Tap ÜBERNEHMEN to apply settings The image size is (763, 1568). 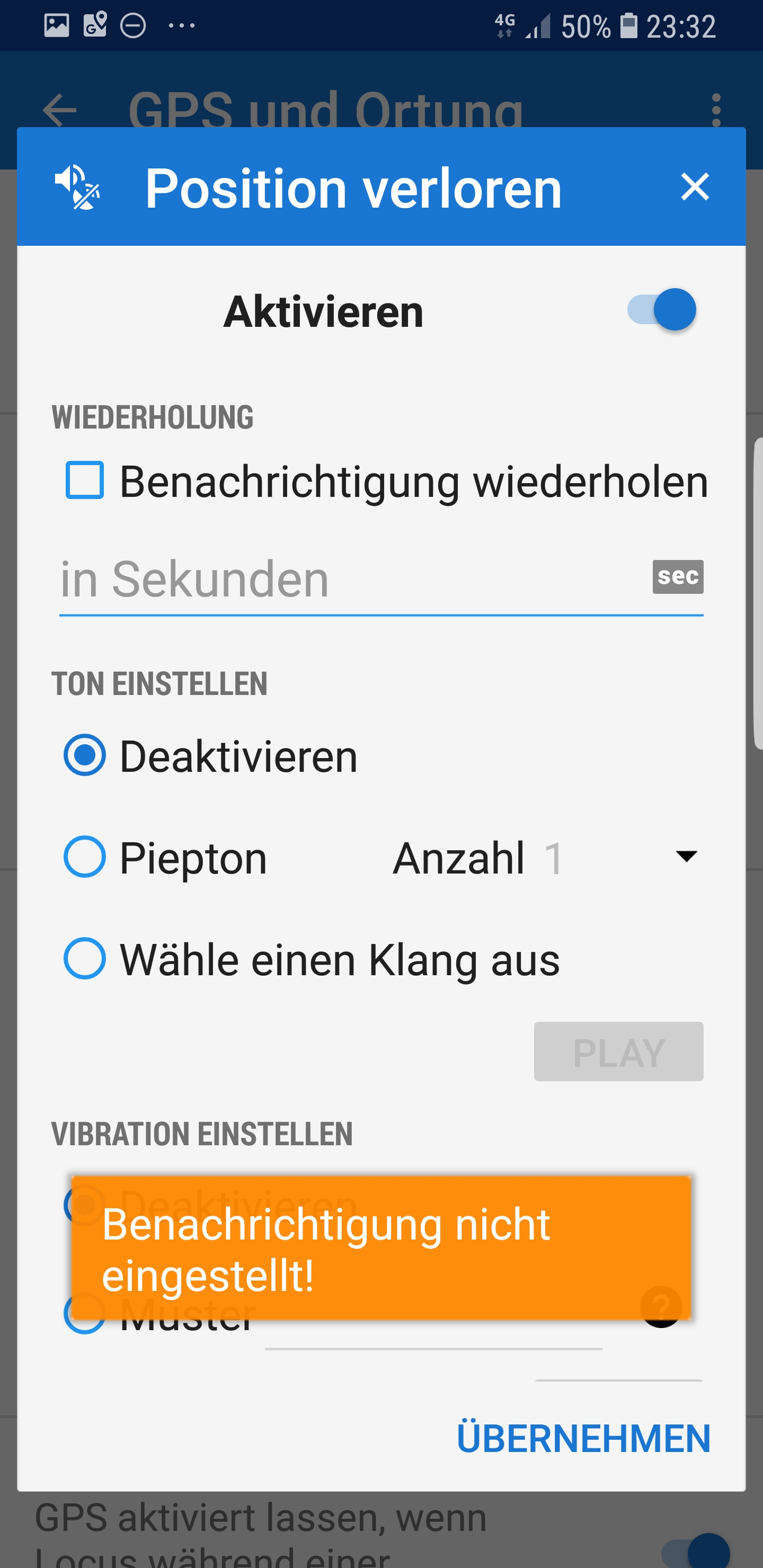[583, 1438]
